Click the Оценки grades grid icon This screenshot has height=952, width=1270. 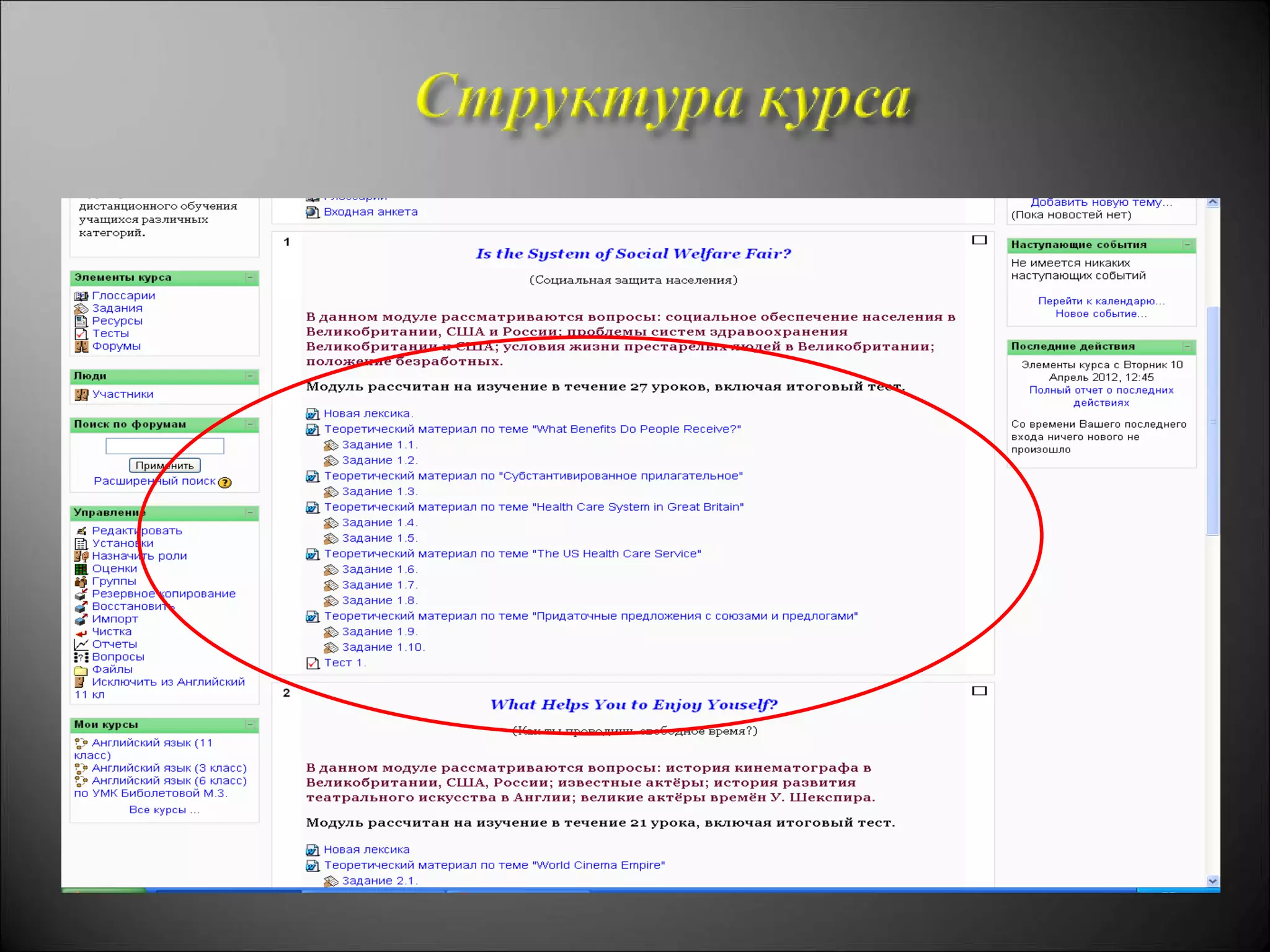click(81, 569)
